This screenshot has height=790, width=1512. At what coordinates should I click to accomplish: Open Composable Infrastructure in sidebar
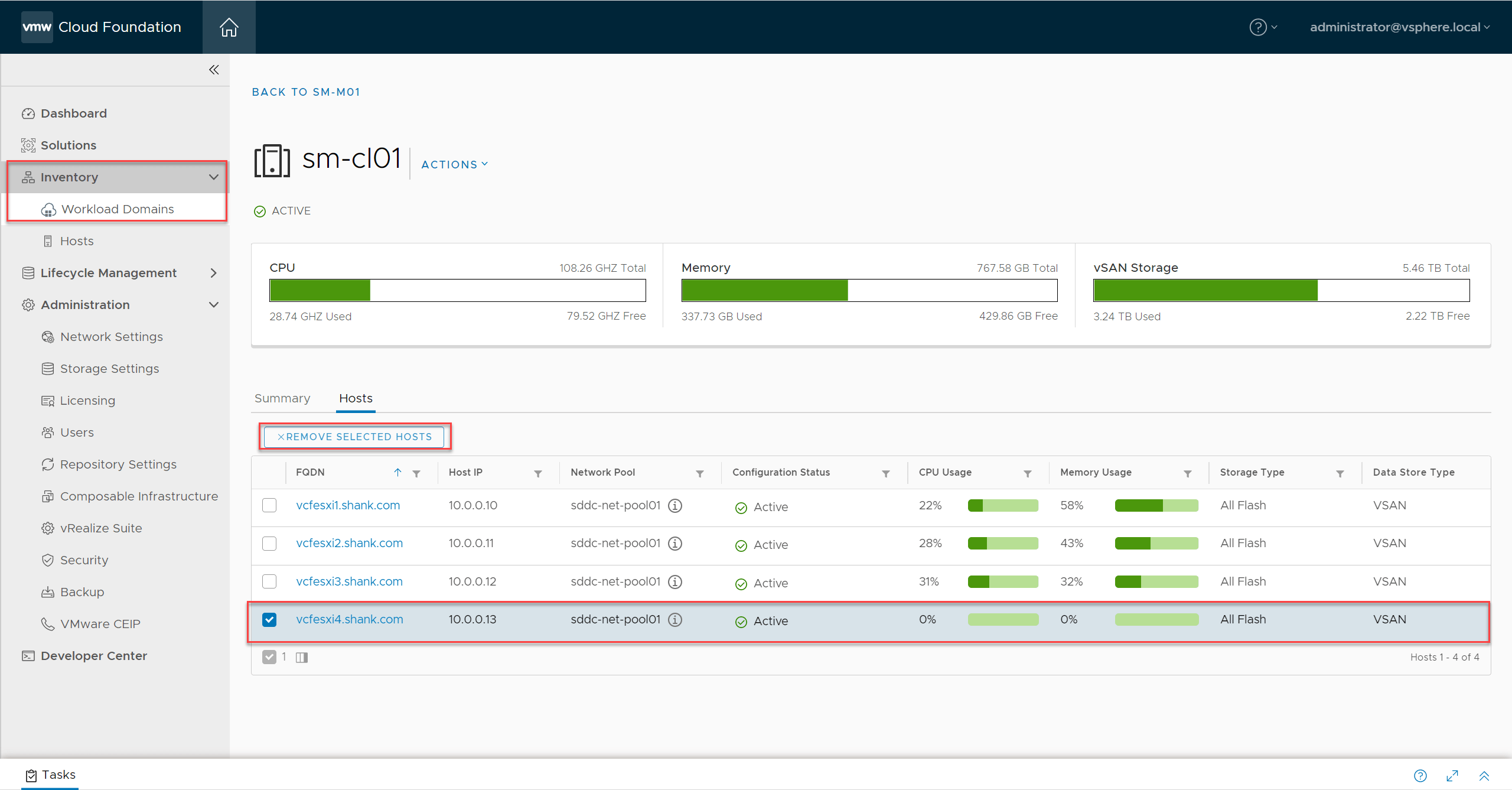(139, 496)
